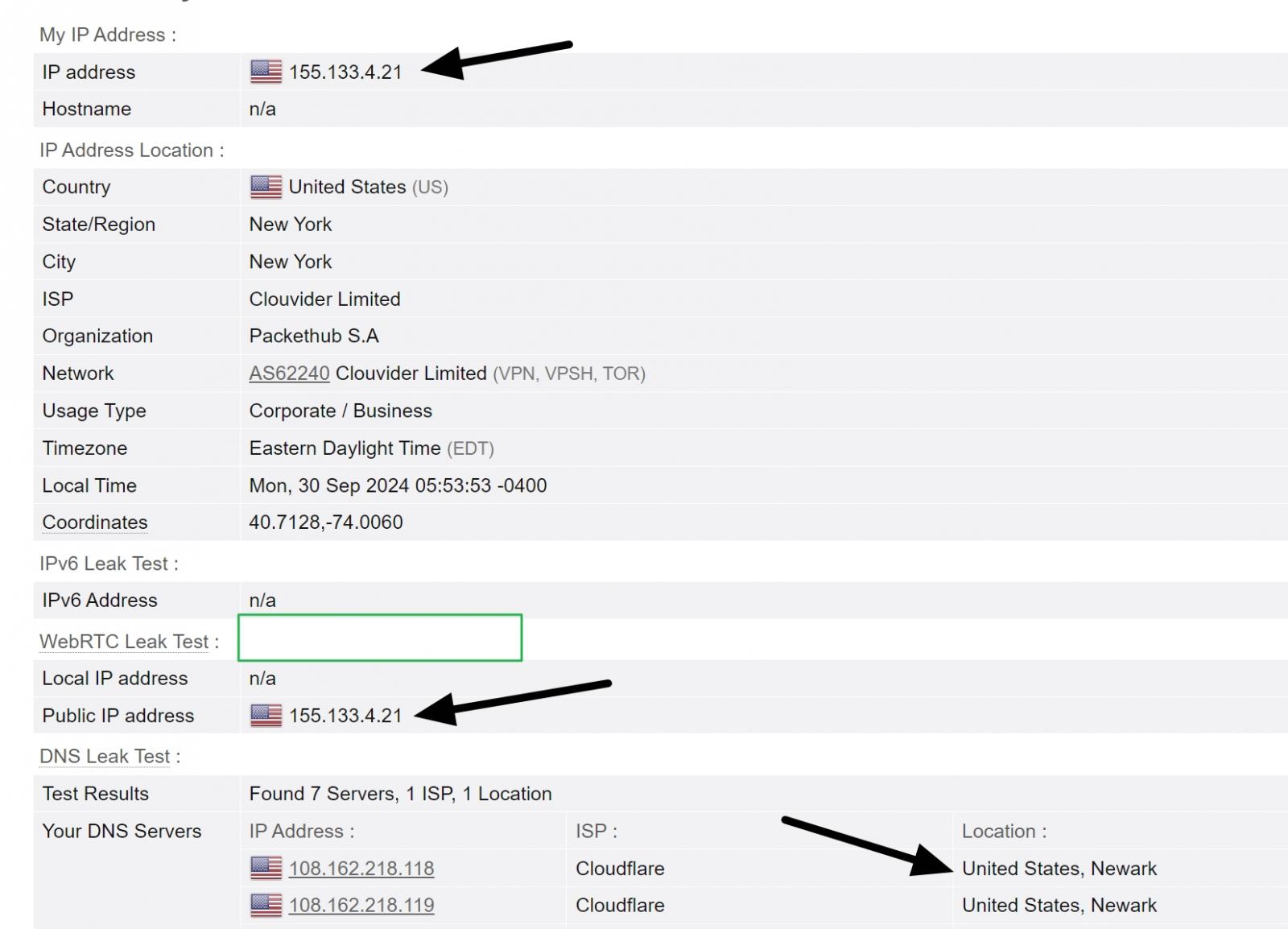
Task: Click the flag icon beside Public IP address
Action: coord(266,715)
